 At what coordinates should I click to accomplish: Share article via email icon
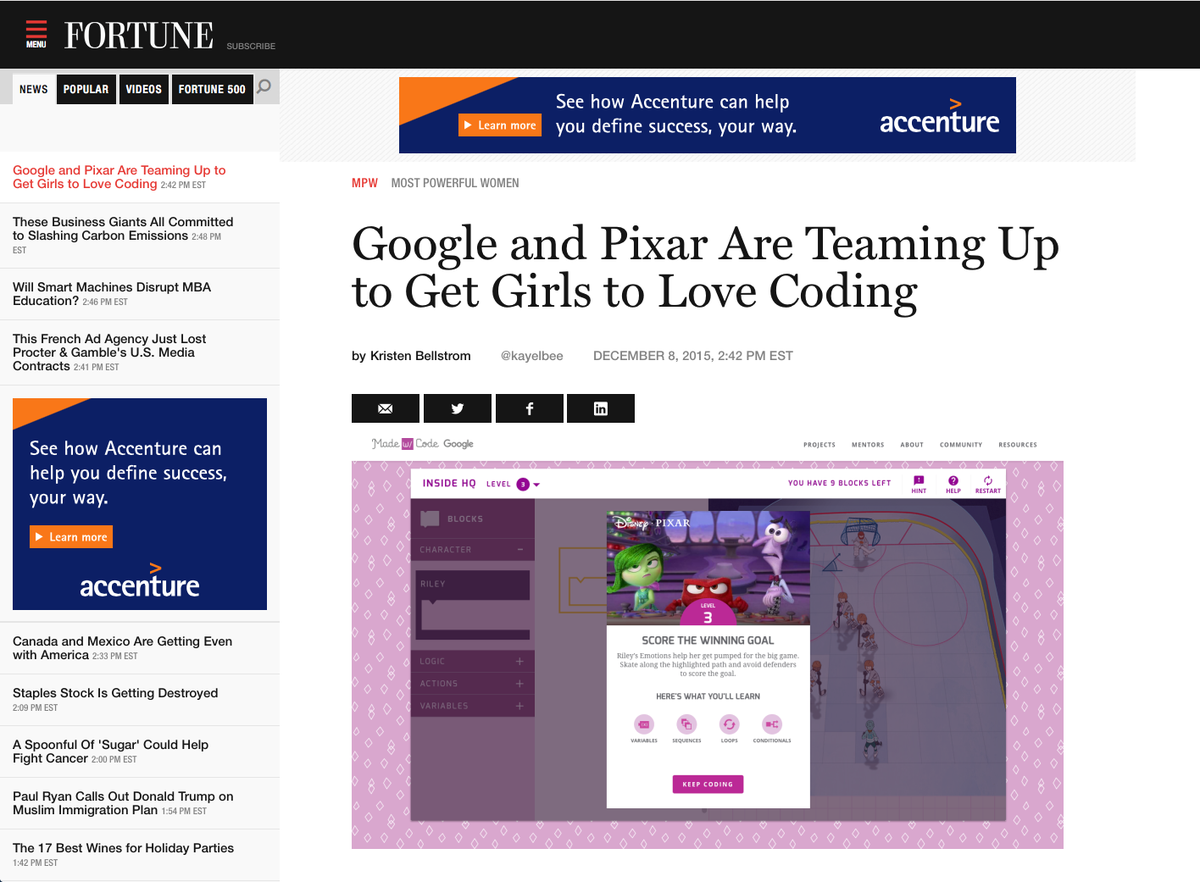[385, 408]
